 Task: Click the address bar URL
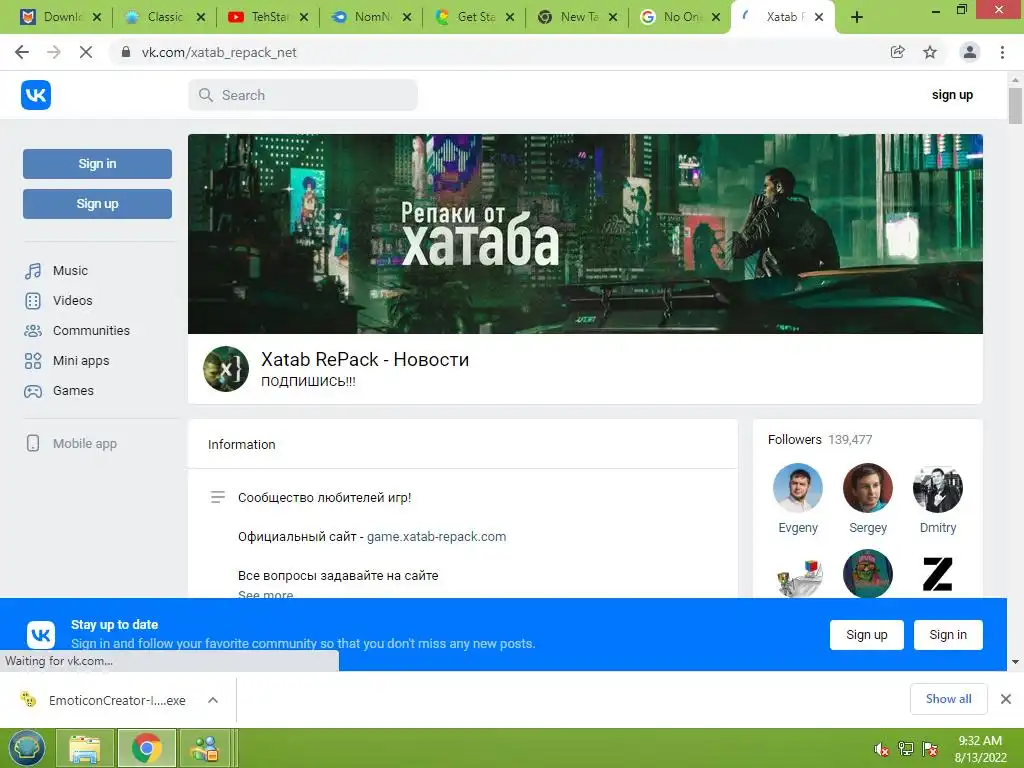219,52
